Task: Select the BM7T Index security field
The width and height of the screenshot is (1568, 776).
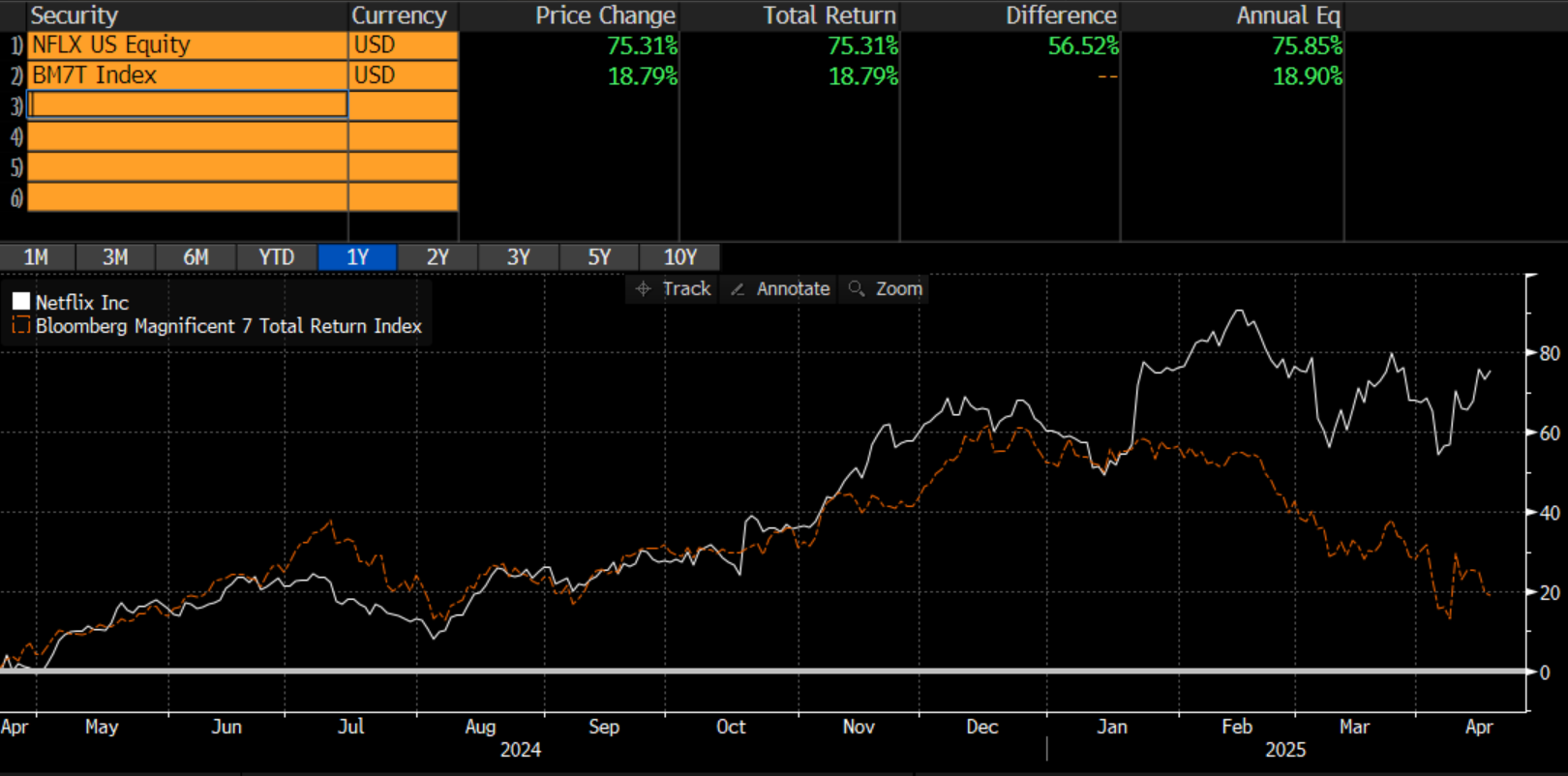Action: [x=188, y=75]
